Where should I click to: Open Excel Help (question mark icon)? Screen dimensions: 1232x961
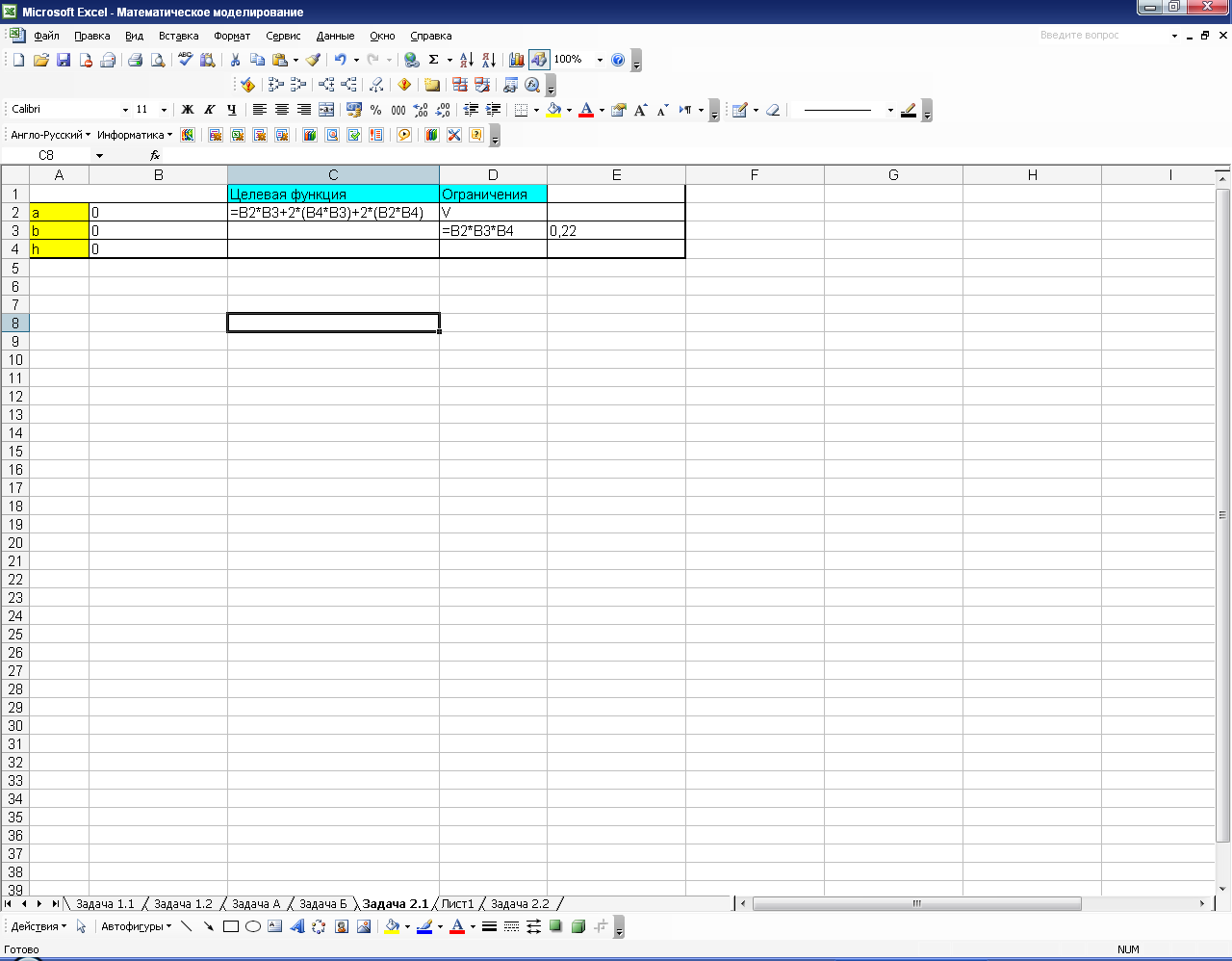click(x=618, y=60)
